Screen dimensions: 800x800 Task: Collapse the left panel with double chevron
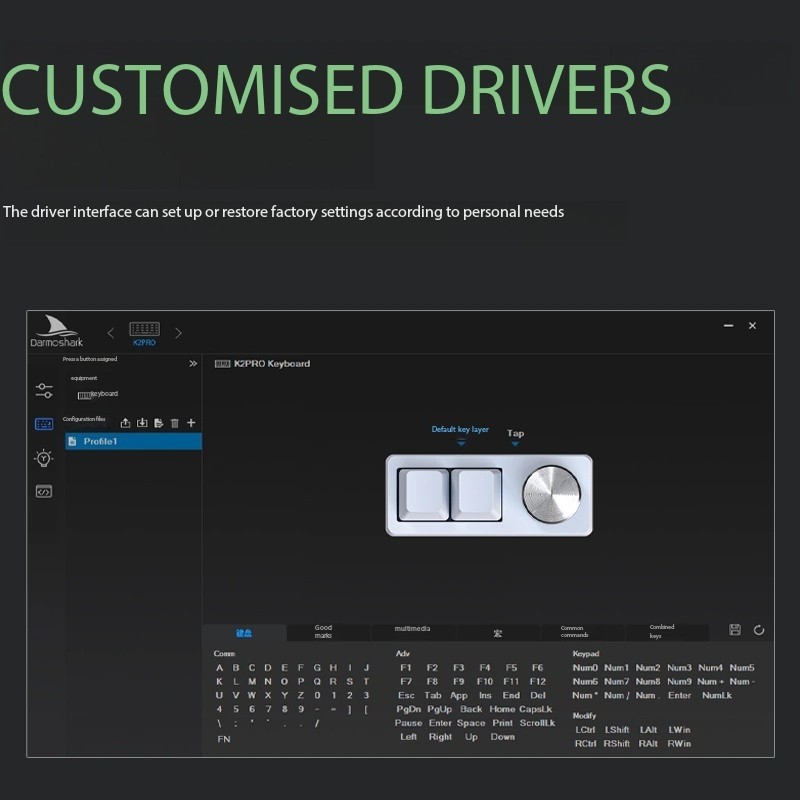click(x=193, y=364)
